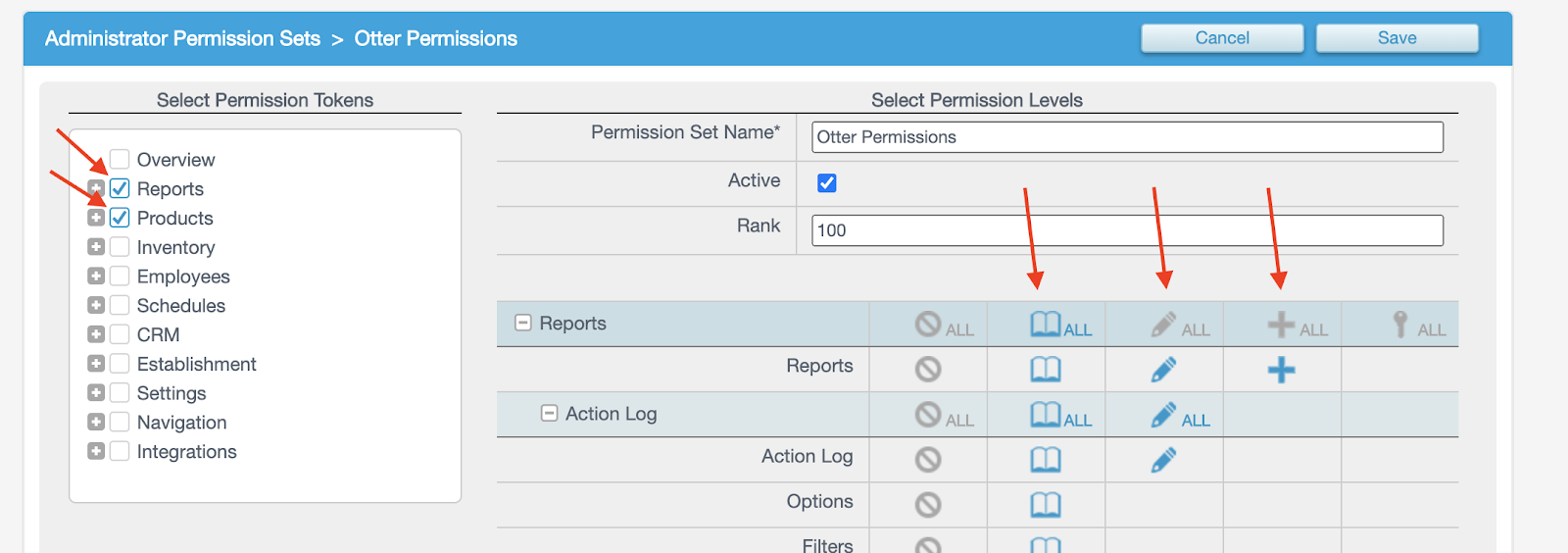Click the pencil icon for Action Log row
This screenshot has height=553, width=1568.
pyautogui.click(x=1163, y=460)
